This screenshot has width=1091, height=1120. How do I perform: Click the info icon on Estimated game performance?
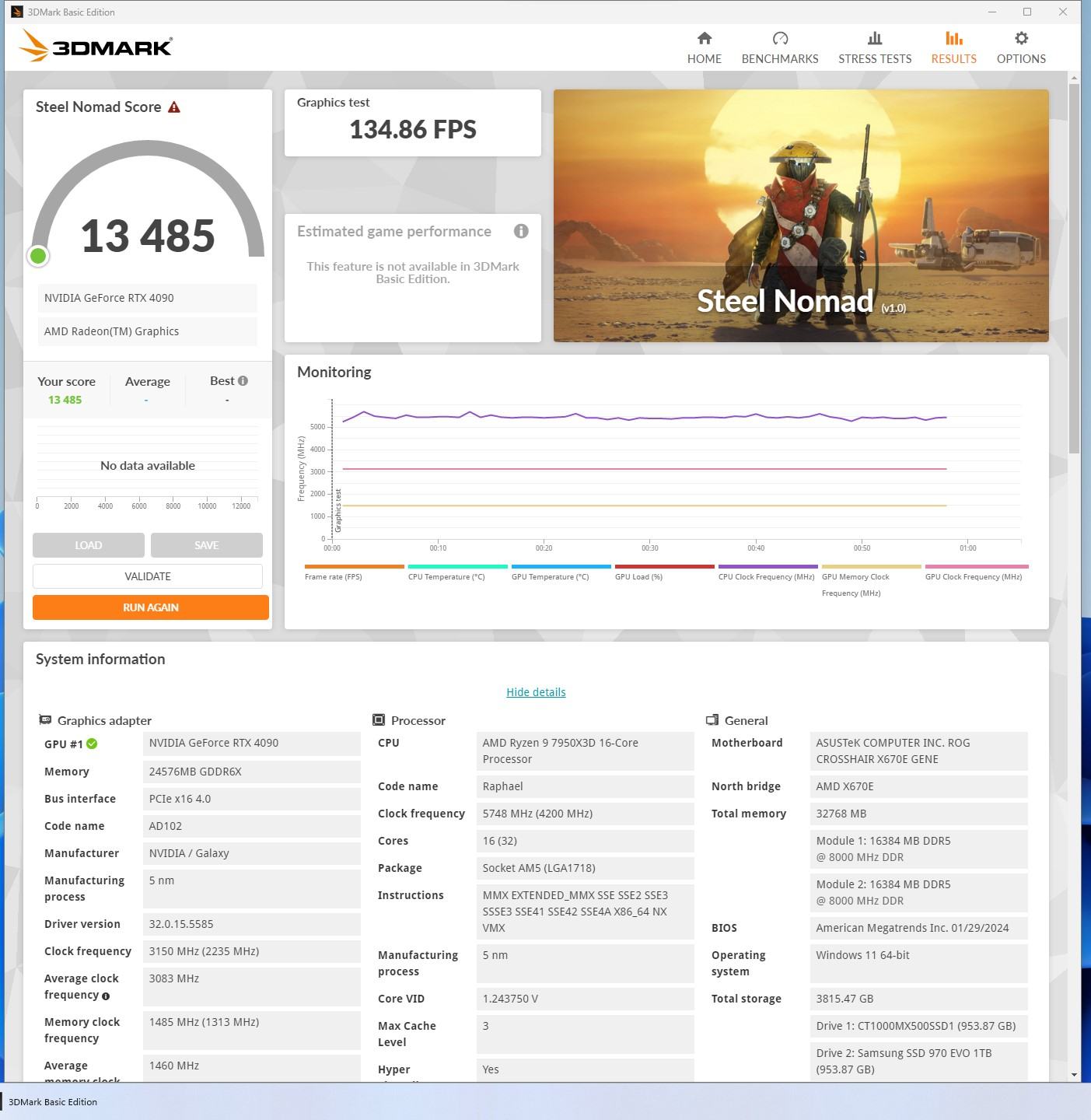pyautogui.click(x=521, y=231)
